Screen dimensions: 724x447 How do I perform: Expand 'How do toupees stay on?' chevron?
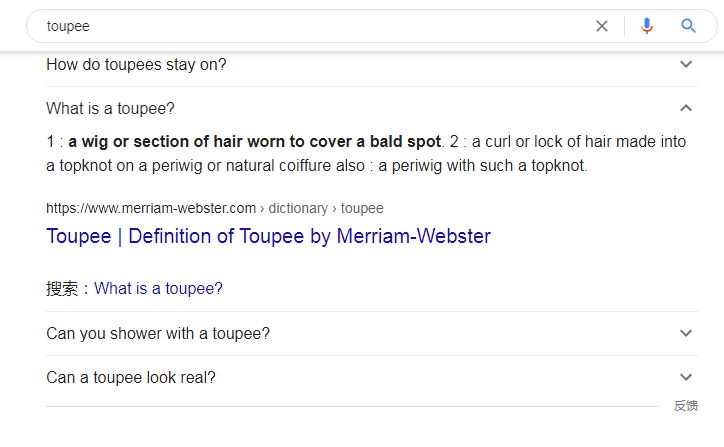click(686, 64)
